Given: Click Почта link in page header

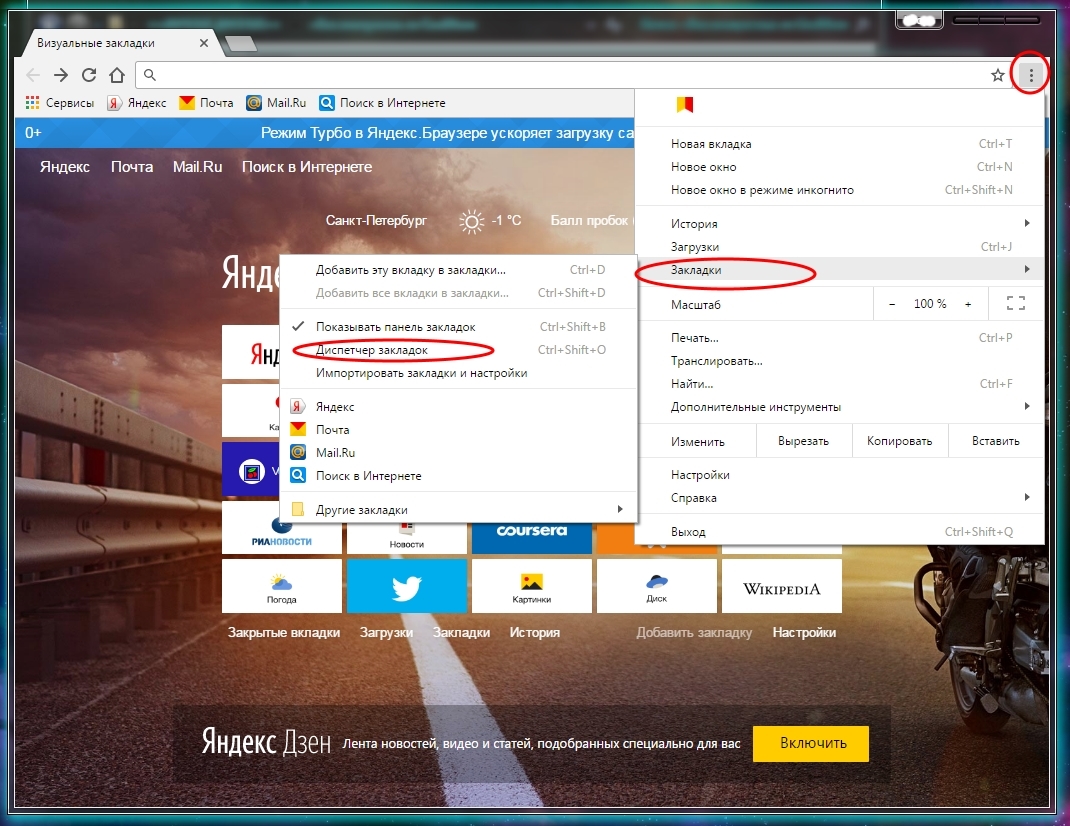Looking at the screenshot, I should [x=132, y=167].
